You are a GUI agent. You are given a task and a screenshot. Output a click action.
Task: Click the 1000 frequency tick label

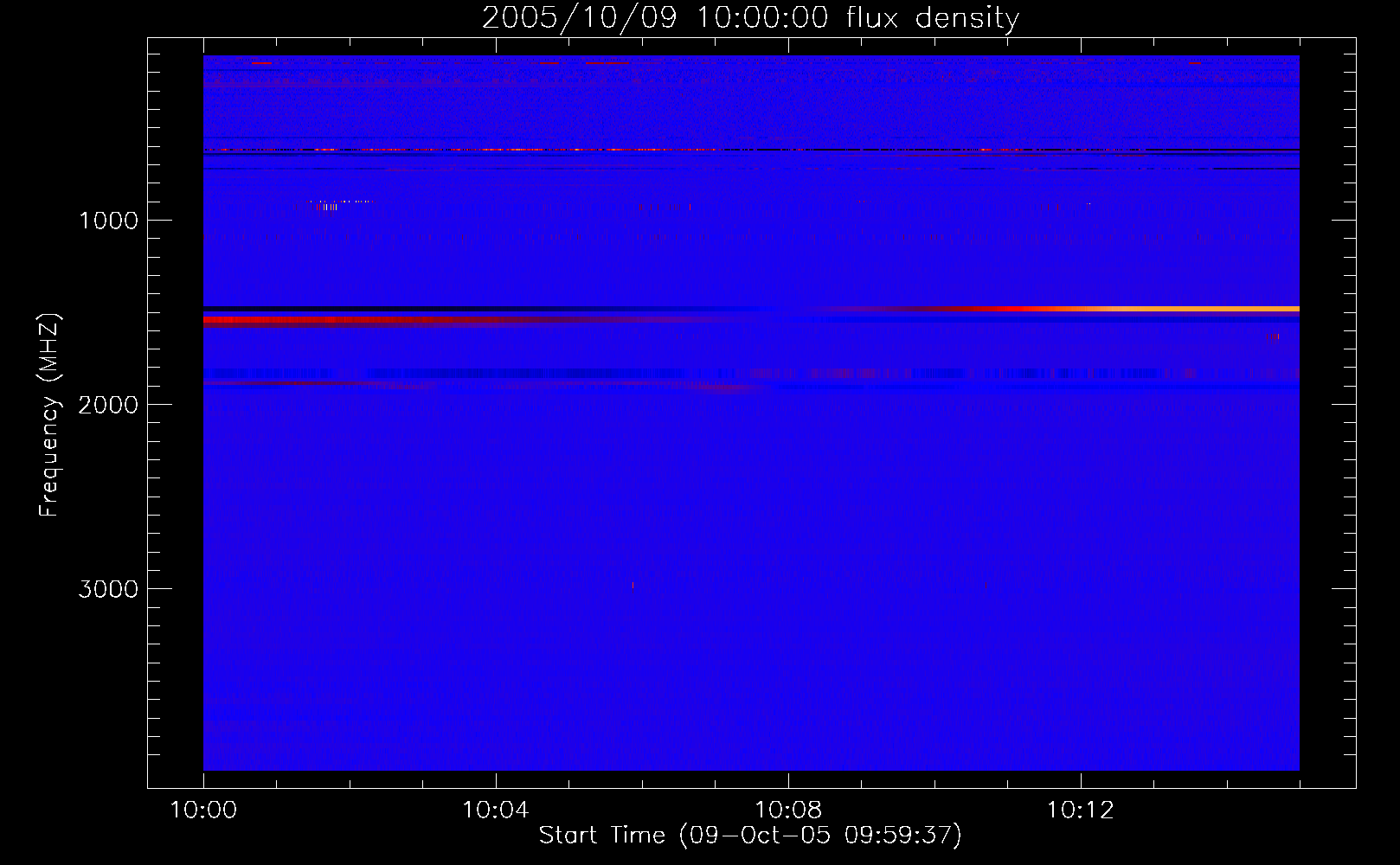point(108,221)
